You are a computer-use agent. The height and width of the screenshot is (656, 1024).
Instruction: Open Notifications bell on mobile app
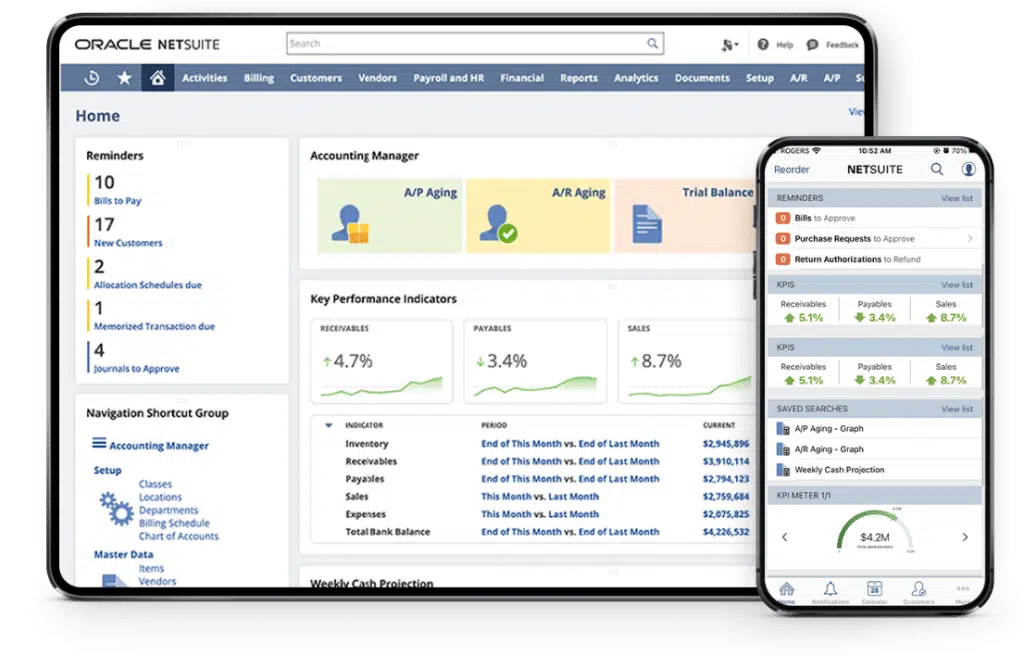pos(830,589)
